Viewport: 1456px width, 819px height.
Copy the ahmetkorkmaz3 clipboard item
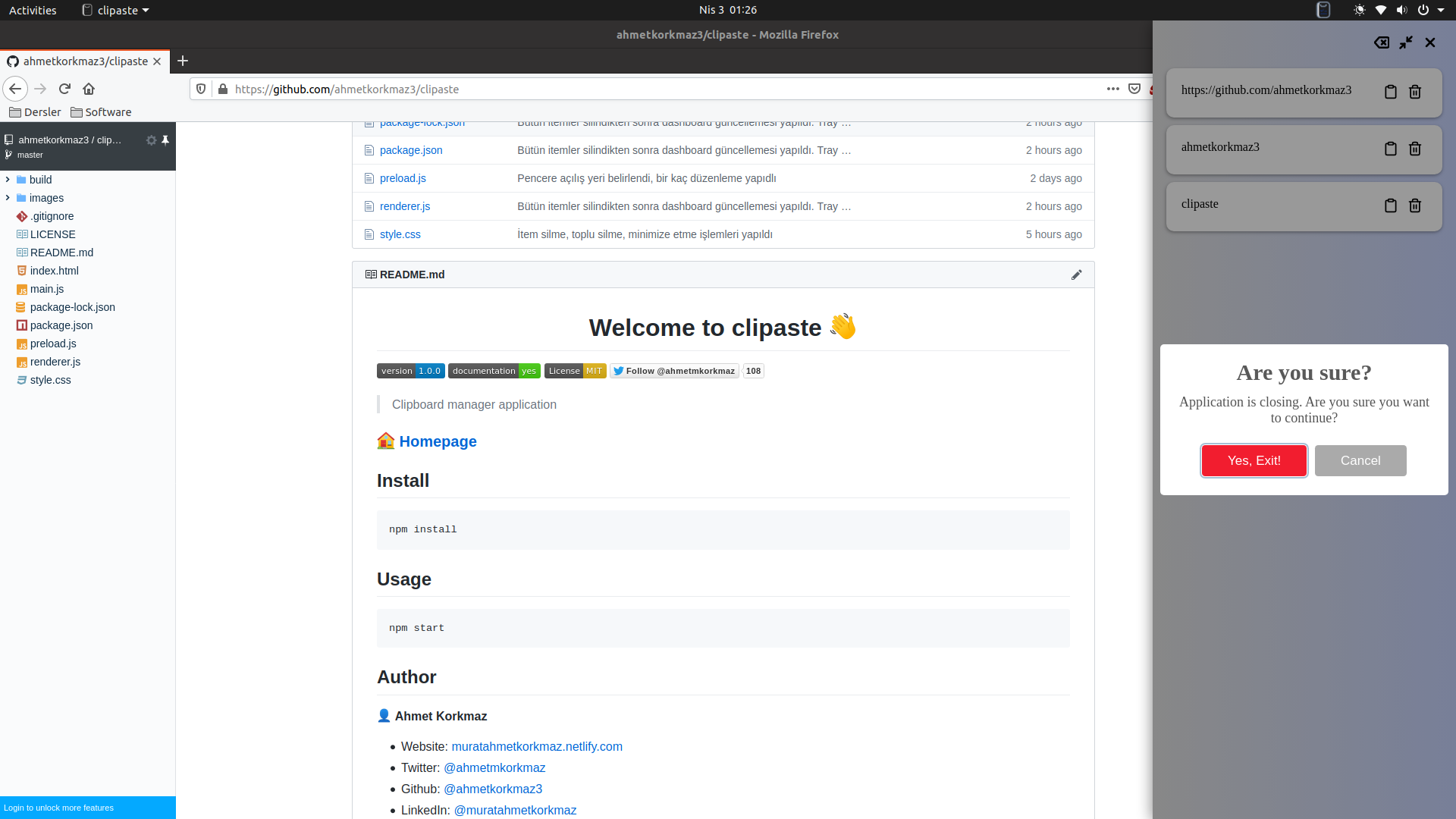[x=1390, y=149]
